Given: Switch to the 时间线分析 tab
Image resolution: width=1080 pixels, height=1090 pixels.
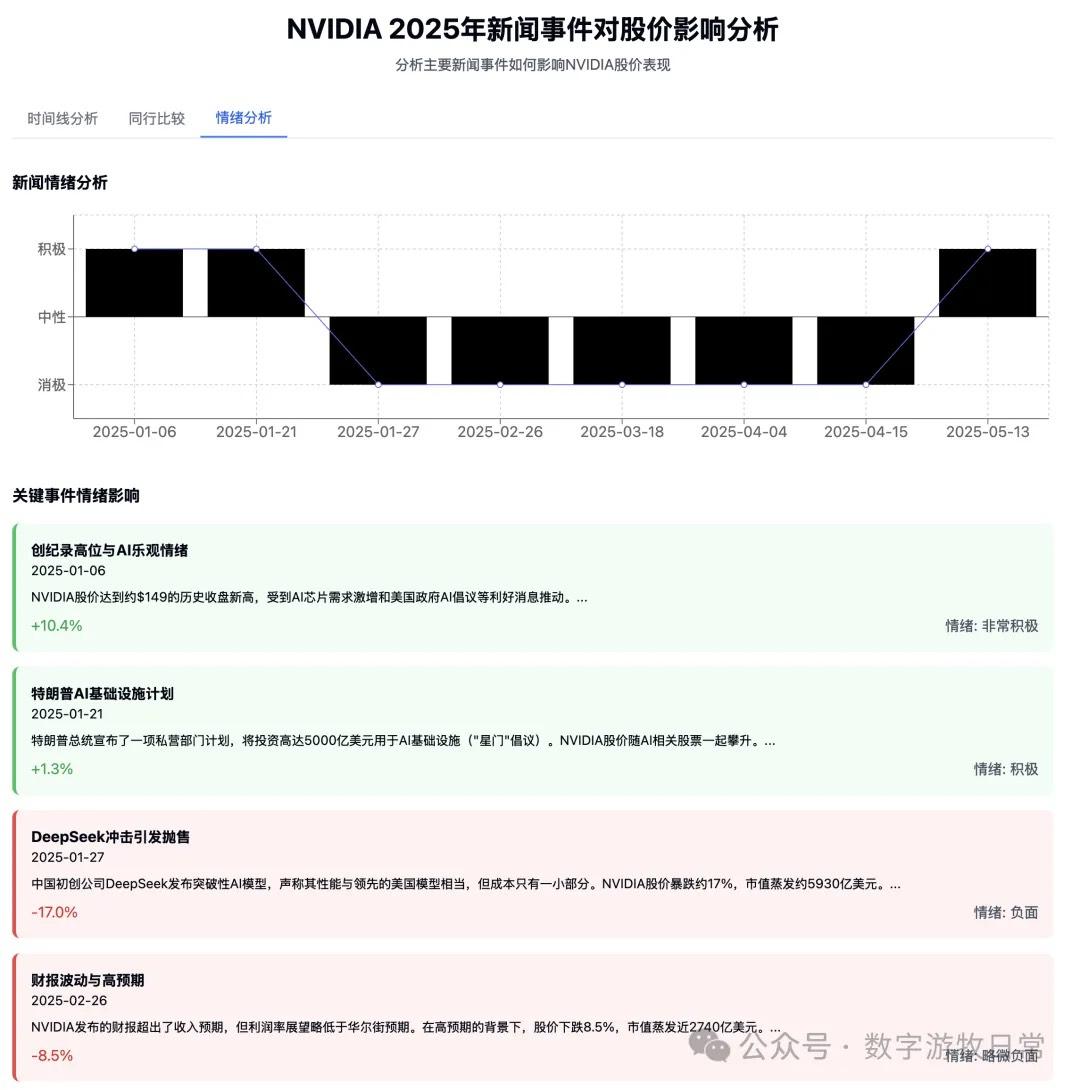Looking at the screenshot, I should [63, 118].
